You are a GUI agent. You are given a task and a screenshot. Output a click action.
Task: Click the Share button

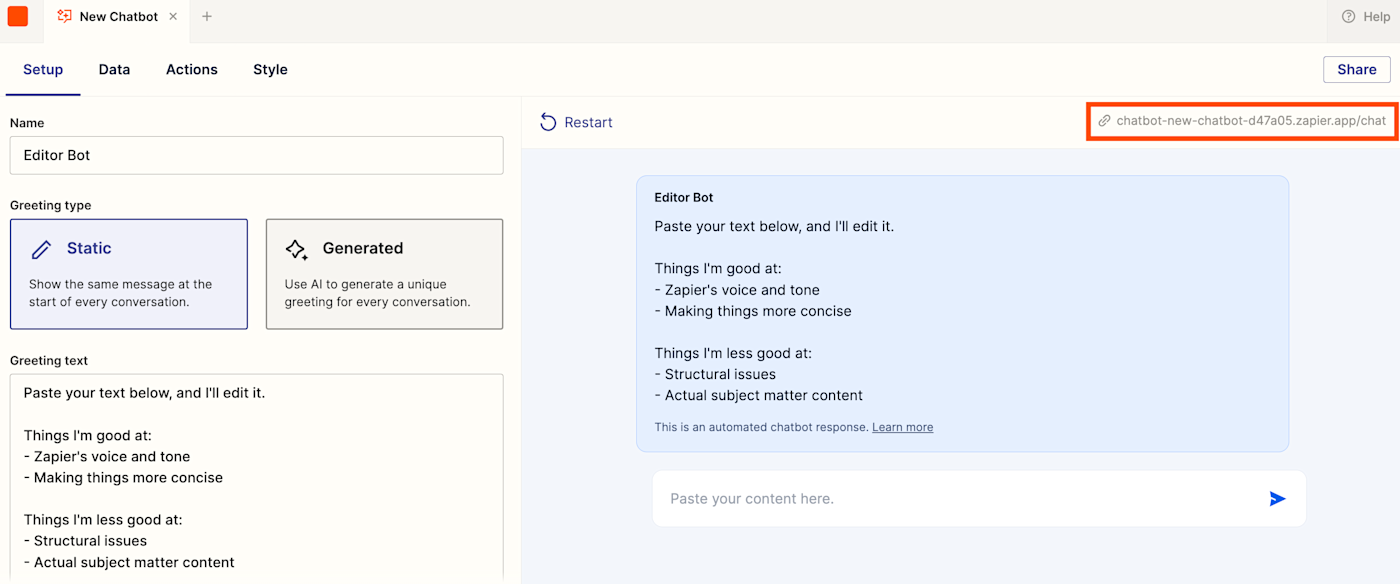click(1356, 69)
